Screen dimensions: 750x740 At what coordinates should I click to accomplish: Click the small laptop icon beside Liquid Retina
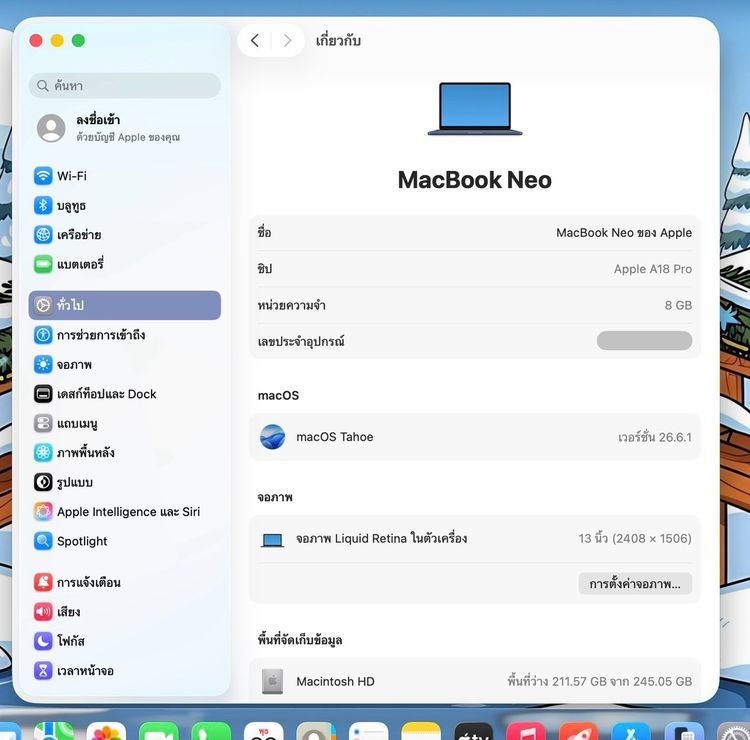[272, 540]
